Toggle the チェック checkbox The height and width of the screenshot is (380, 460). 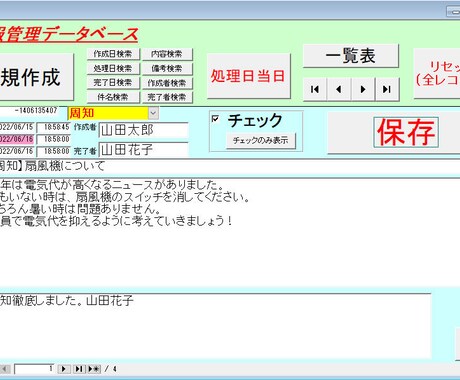click(x=215, y=119)
